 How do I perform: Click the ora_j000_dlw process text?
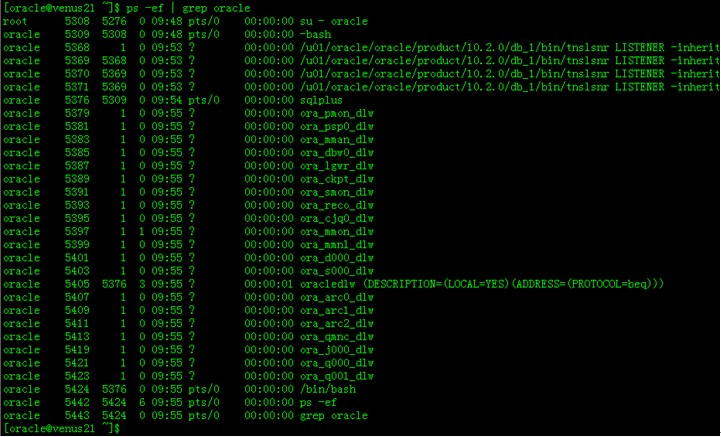click(337, 349)
